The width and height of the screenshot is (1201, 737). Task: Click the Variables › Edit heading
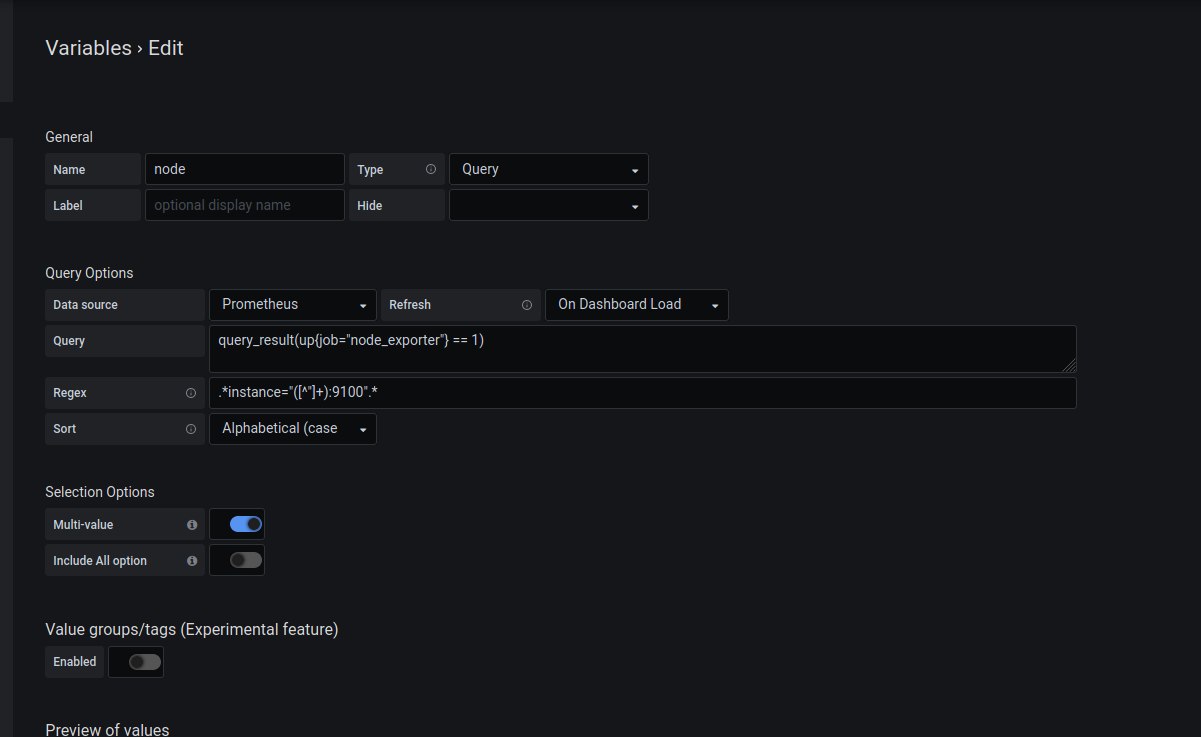[x=114, y=47]
